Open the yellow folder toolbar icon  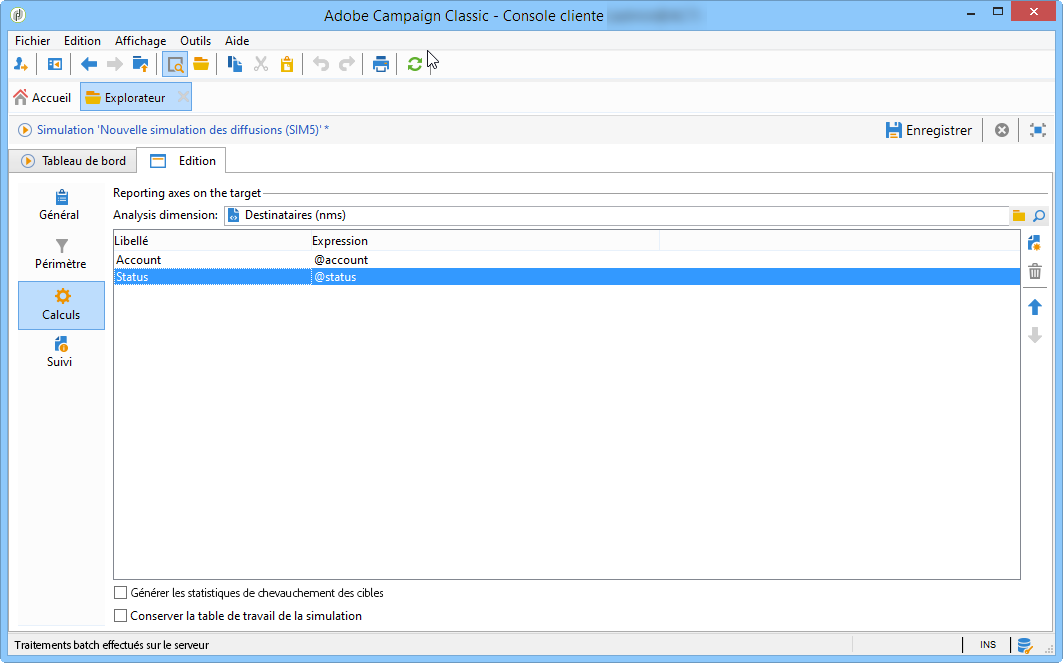(x=201, y=64)
